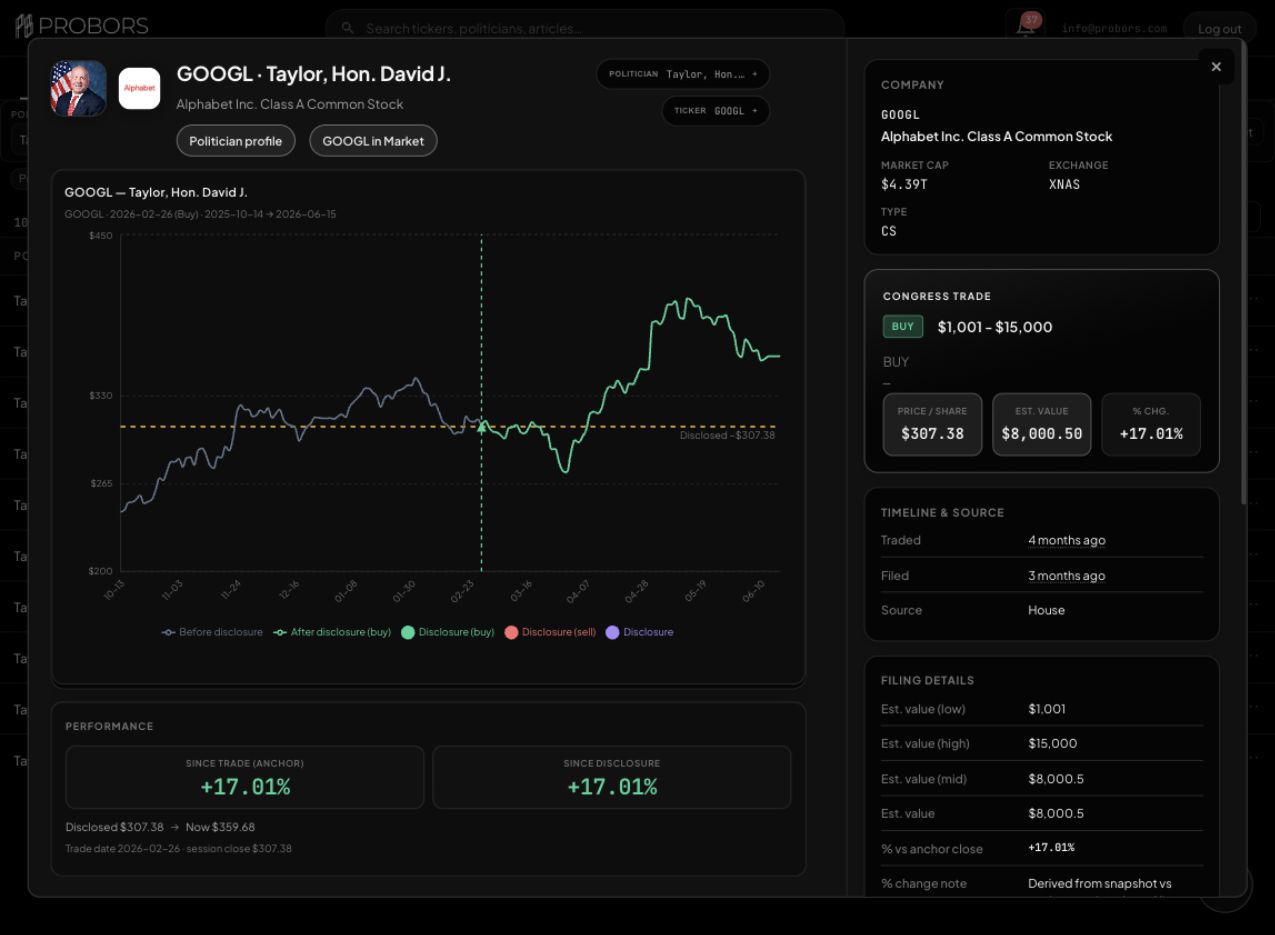Select the Est. Value $8,000.50 card

coord(1042,424)
